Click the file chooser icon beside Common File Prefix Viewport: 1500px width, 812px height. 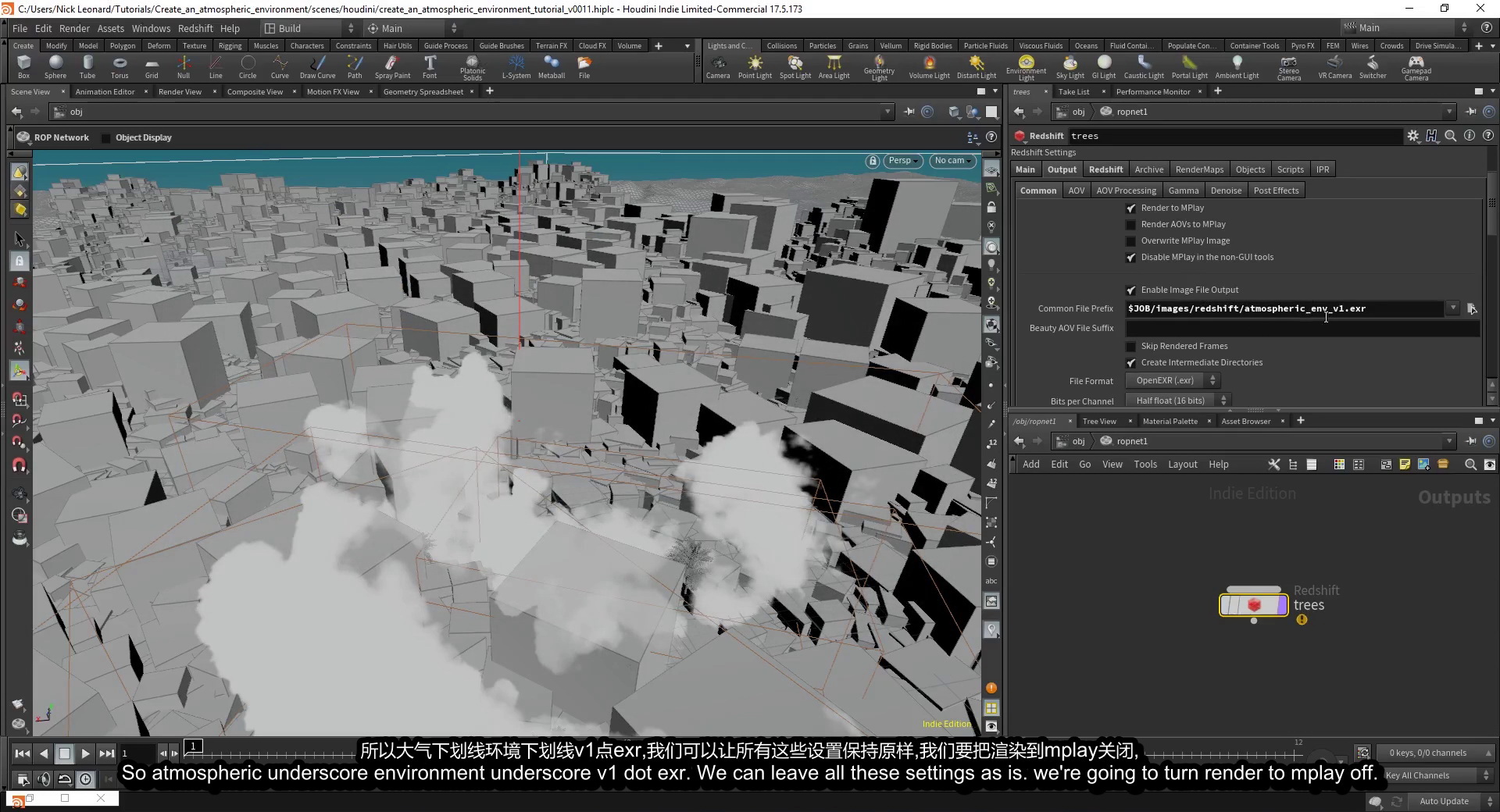click(1472, 308)
